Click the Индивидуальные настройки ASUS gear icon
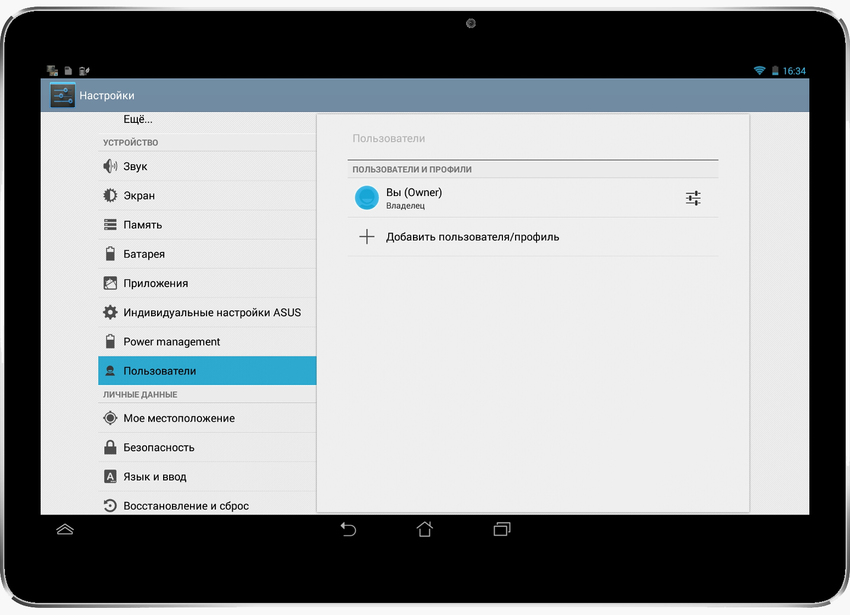Screen dimensions: 850x615 click(x=110, y=312)
